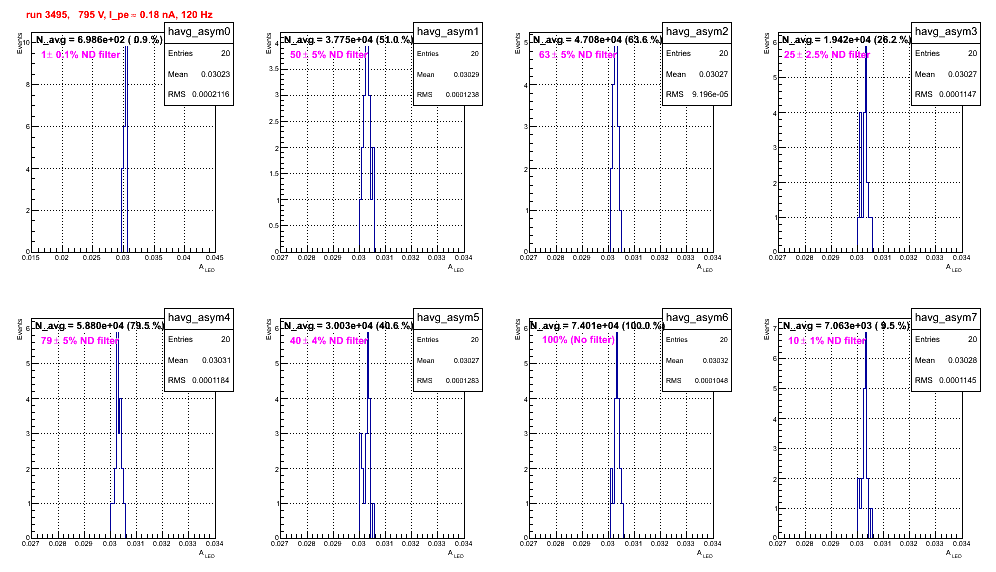
Task: Select the havg_asym4 stats box title
Action: 199,318
